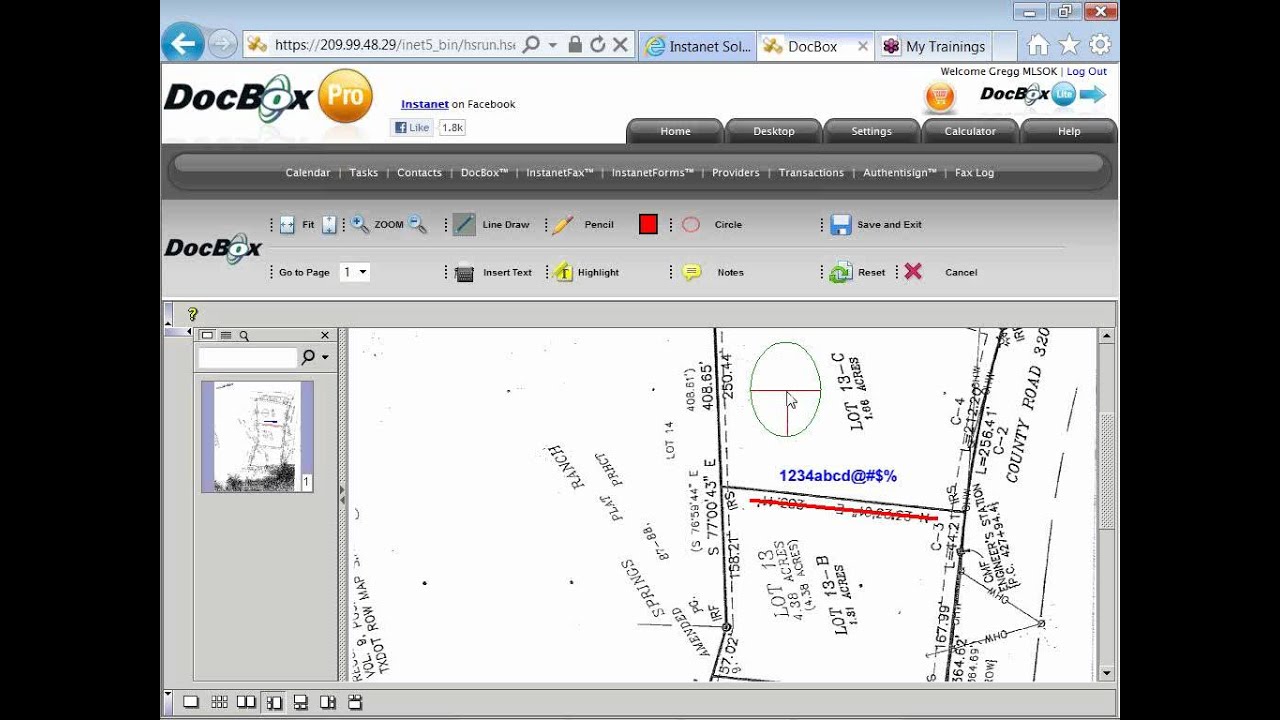The width and height of the screenshot is (1280, 720).
Task: Open the yellow question mark help
Action: (193, 314)
